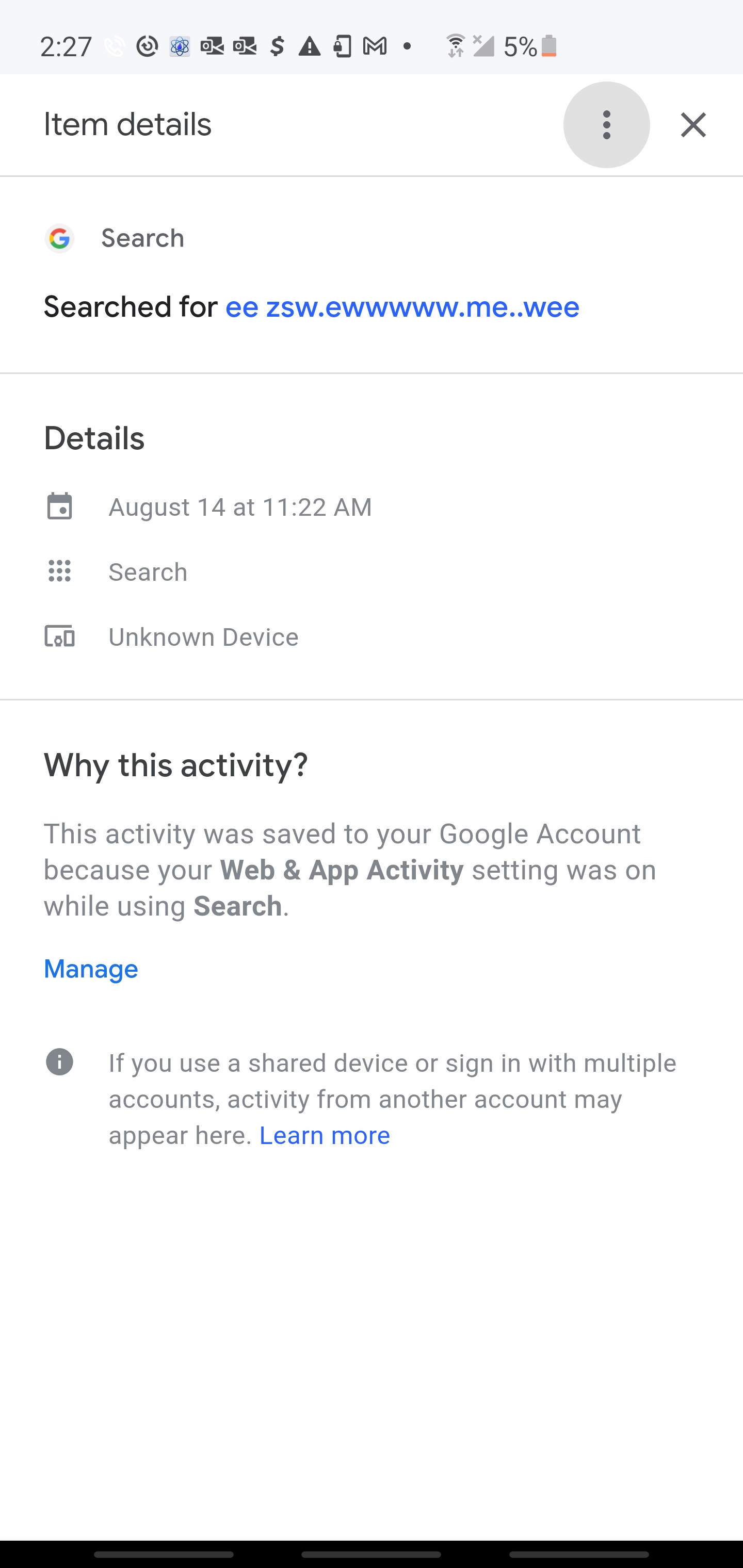Tap the 'Search' product label under Details
This screenshot has width=743, height=1568.
(x=148, y=572)
